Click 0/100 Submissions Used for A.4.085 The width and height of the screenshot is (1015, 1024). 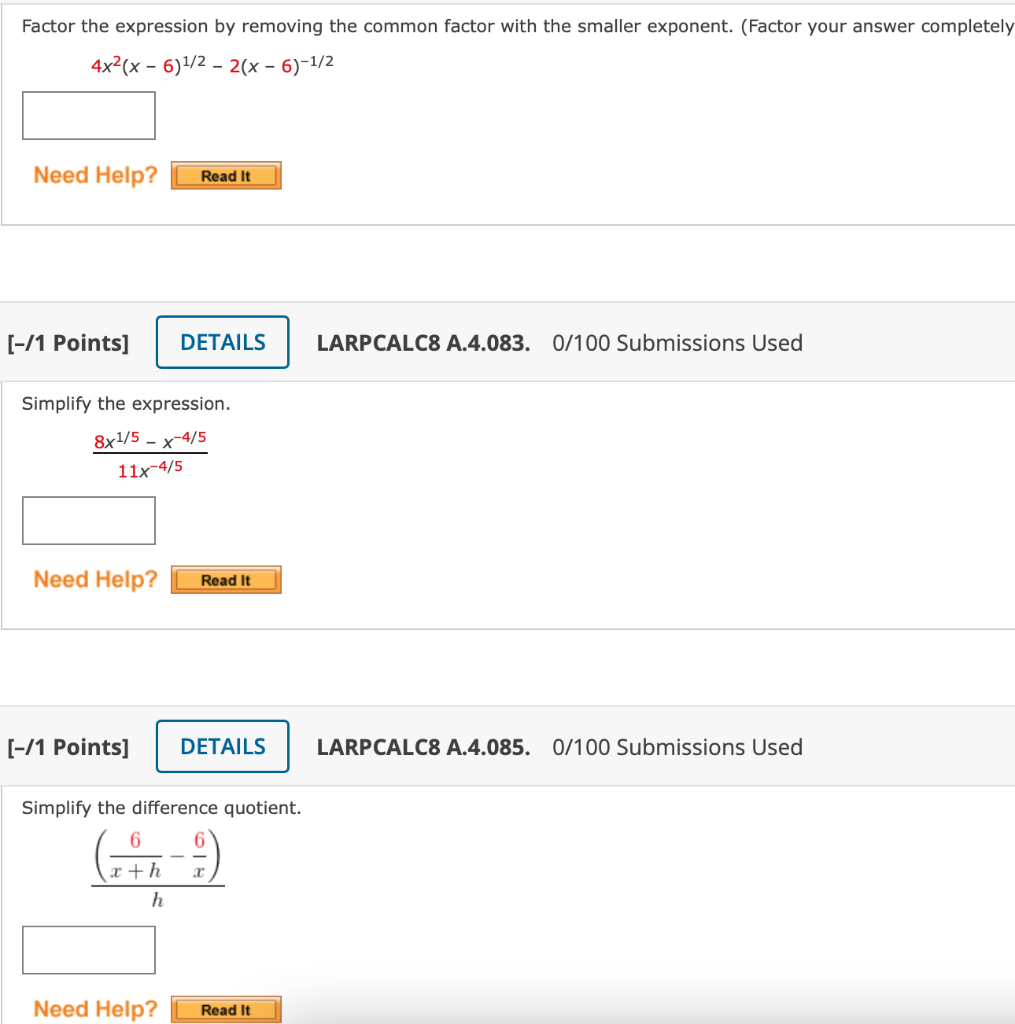tap(676, 747)
